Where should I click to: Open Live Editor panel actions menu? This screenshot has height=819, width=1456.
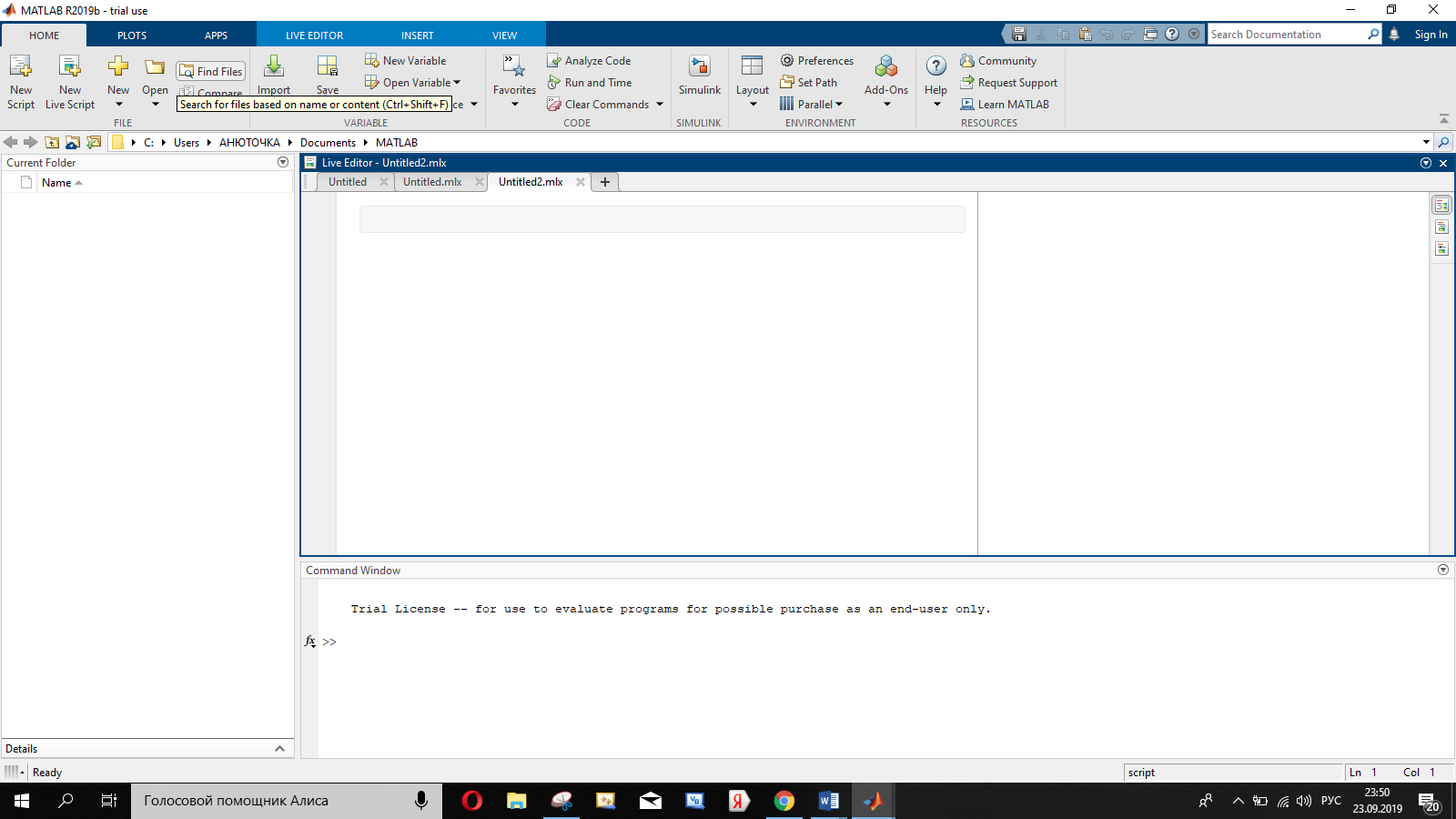tap(1426, 163)
